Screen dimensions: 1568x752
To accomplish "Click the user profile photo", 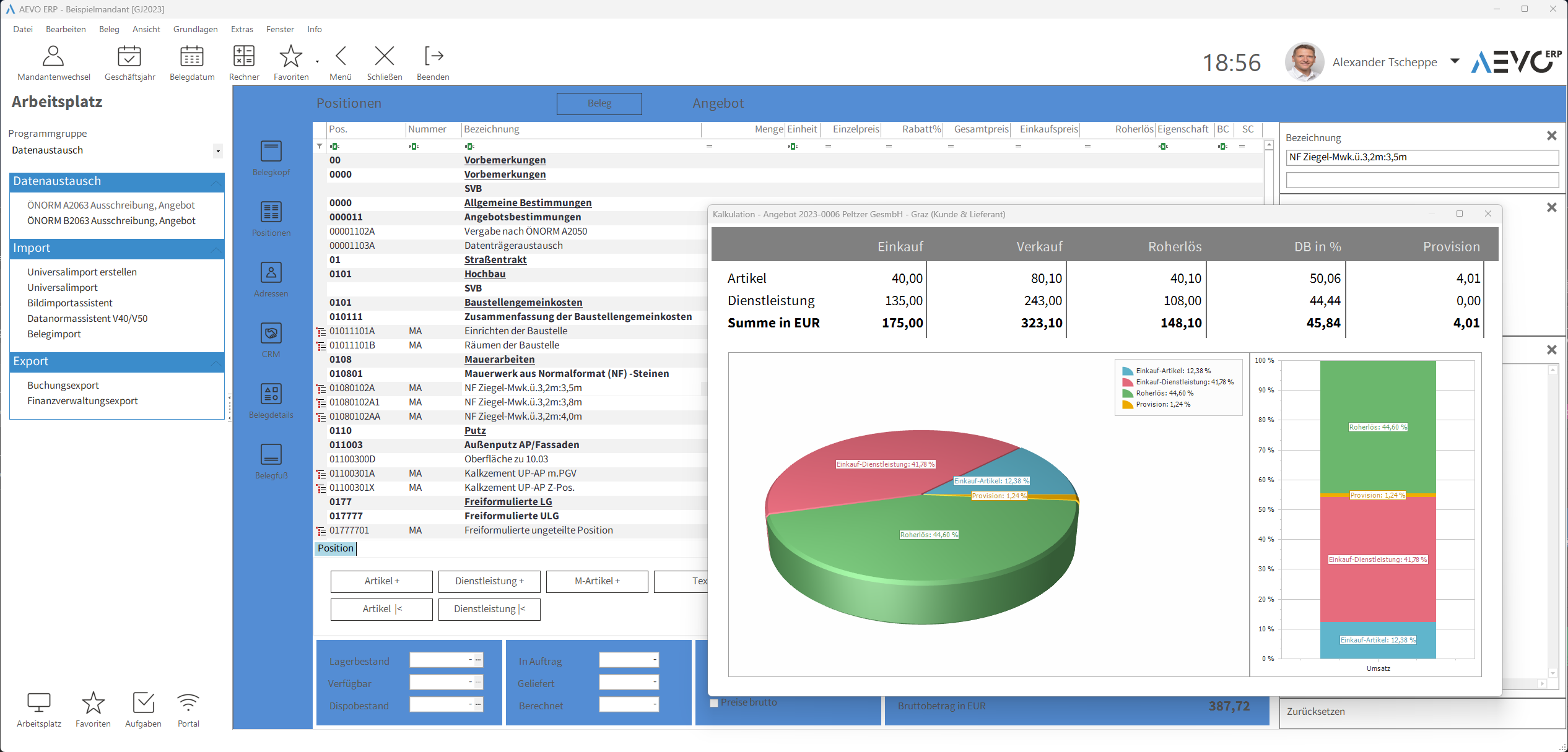I will [x=1304, y=62].
